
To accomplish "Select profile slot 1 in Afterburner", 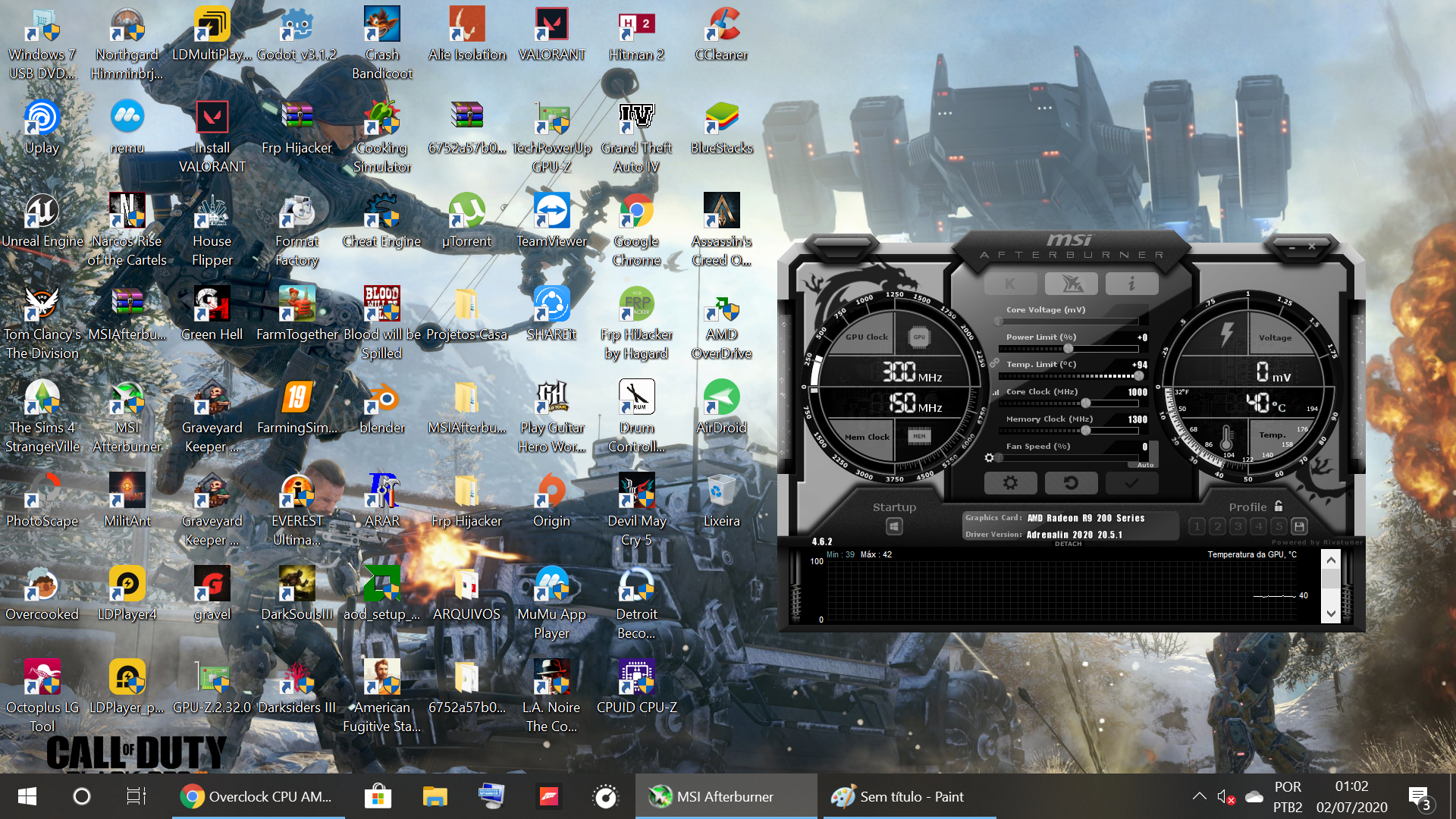I will pyautogui.click(x=1197, y=526).
